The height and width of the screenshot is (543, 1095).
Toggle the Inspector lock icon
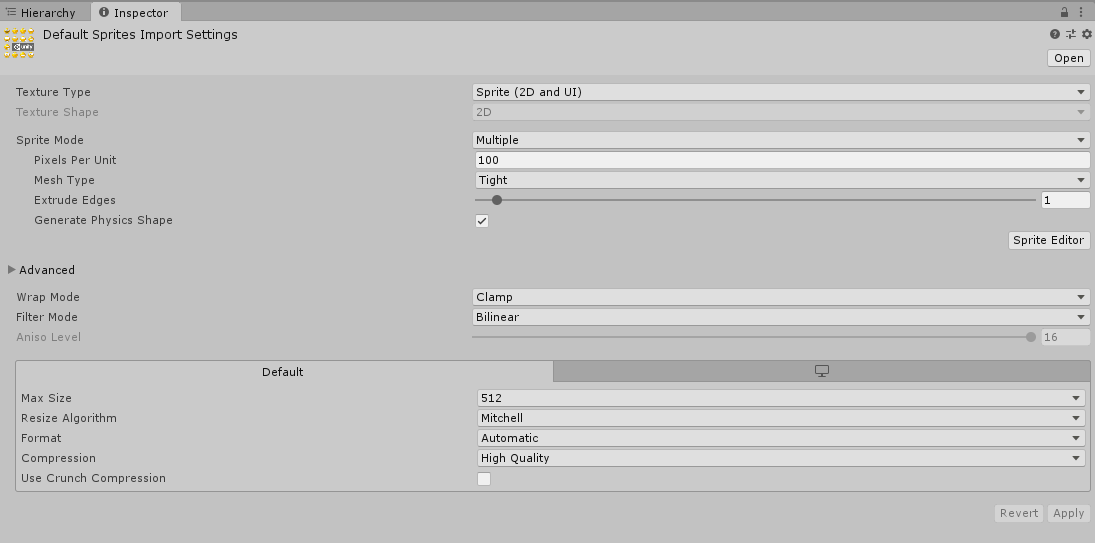[x=1064, y=12]
